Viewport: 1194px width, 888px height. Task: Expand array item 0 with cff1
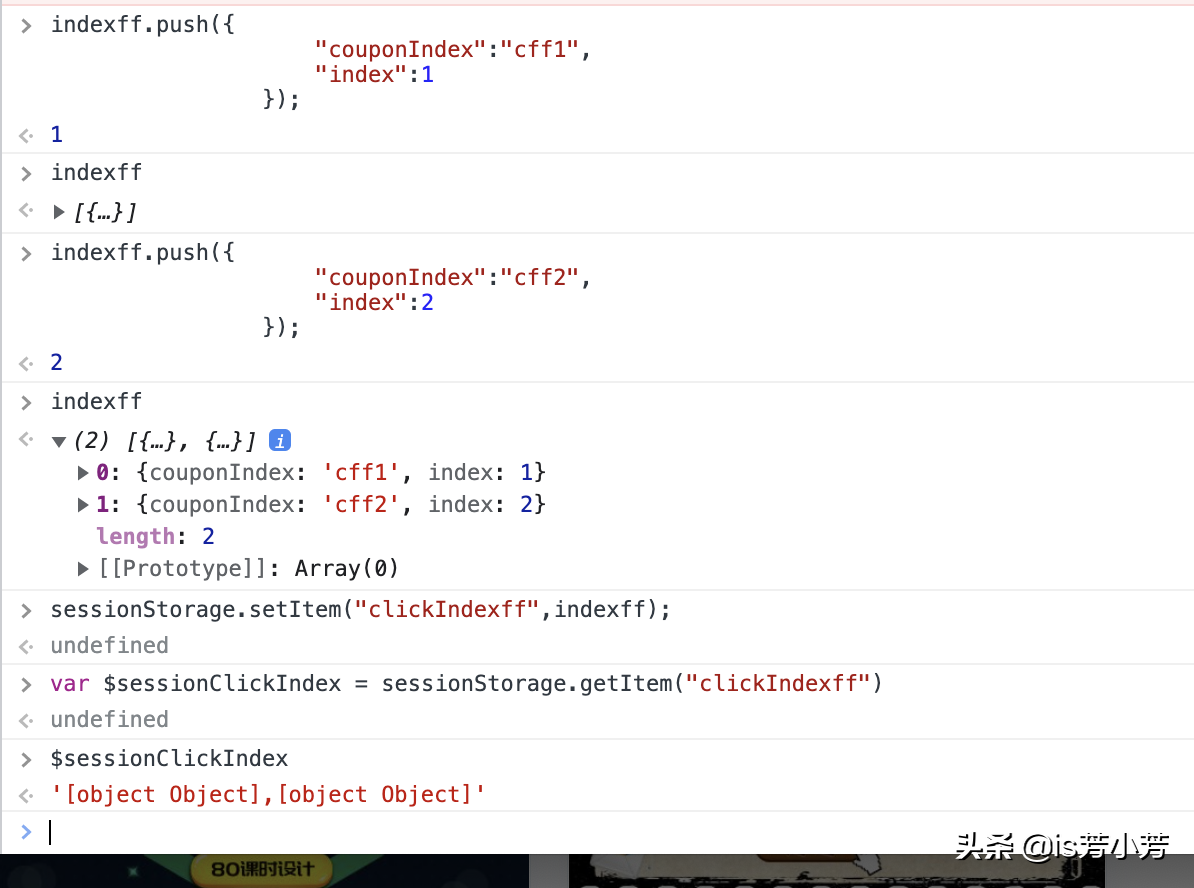83,473
